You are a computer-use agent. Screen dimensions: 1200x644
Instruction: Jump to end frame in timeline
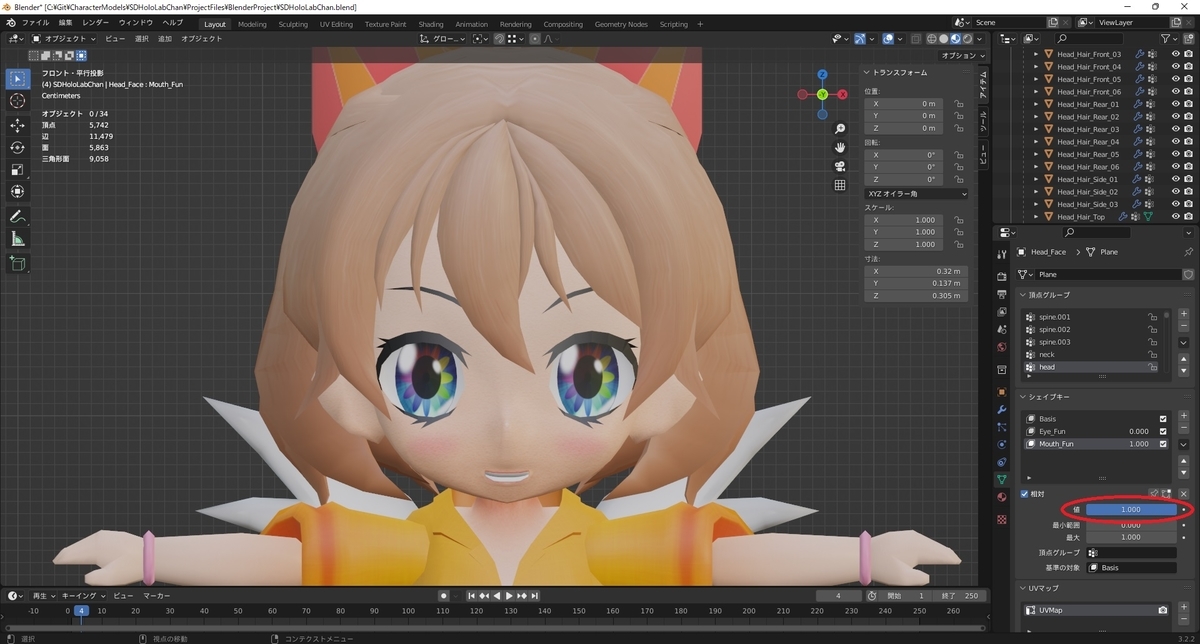click(536, 596)
